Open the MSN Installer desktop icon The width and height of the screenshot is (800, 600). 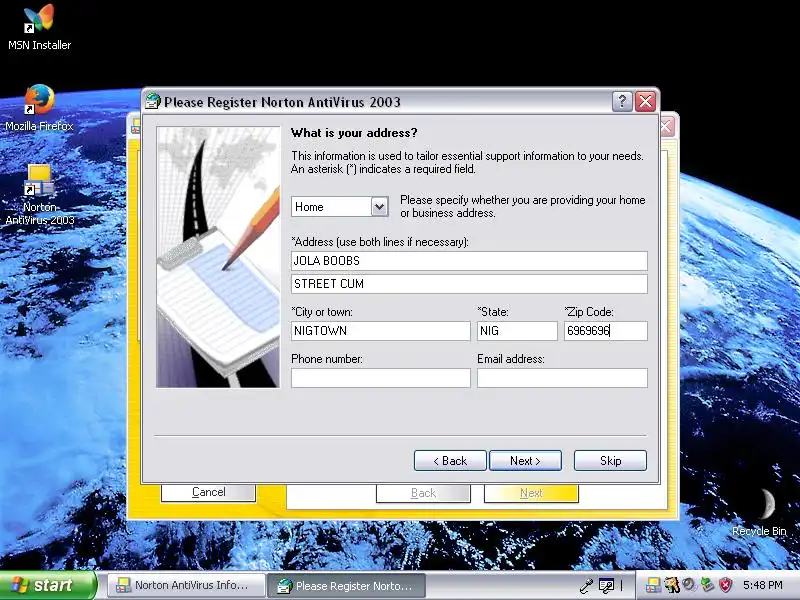click(39, 27)
